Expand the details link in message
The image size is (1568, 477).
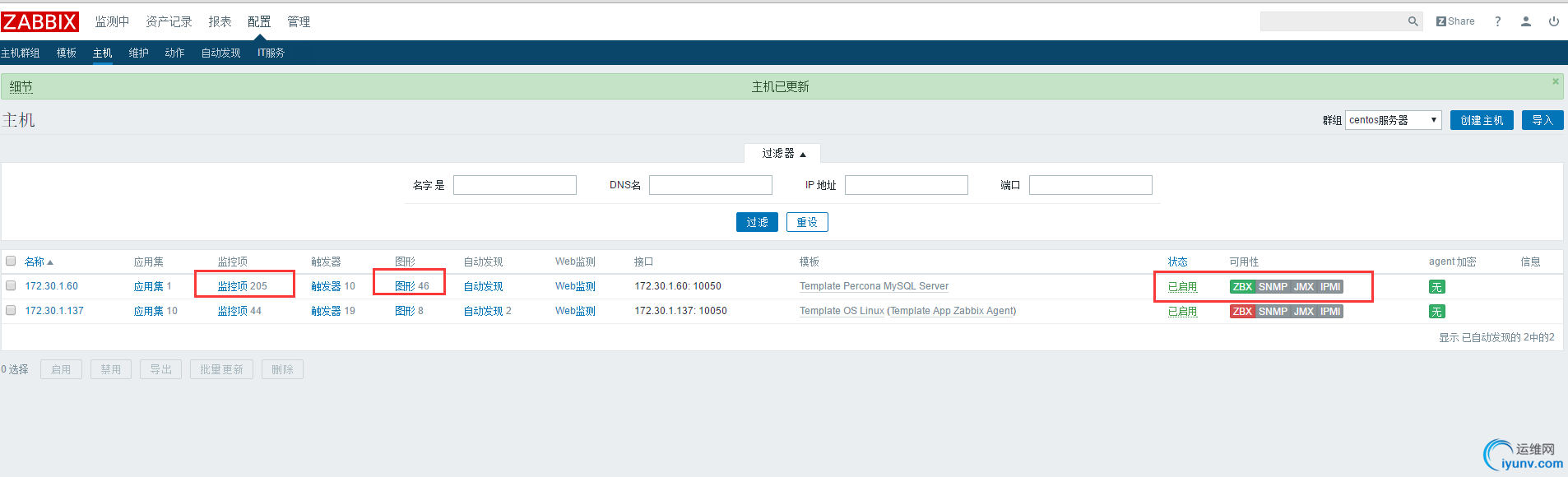coord(21,86)
